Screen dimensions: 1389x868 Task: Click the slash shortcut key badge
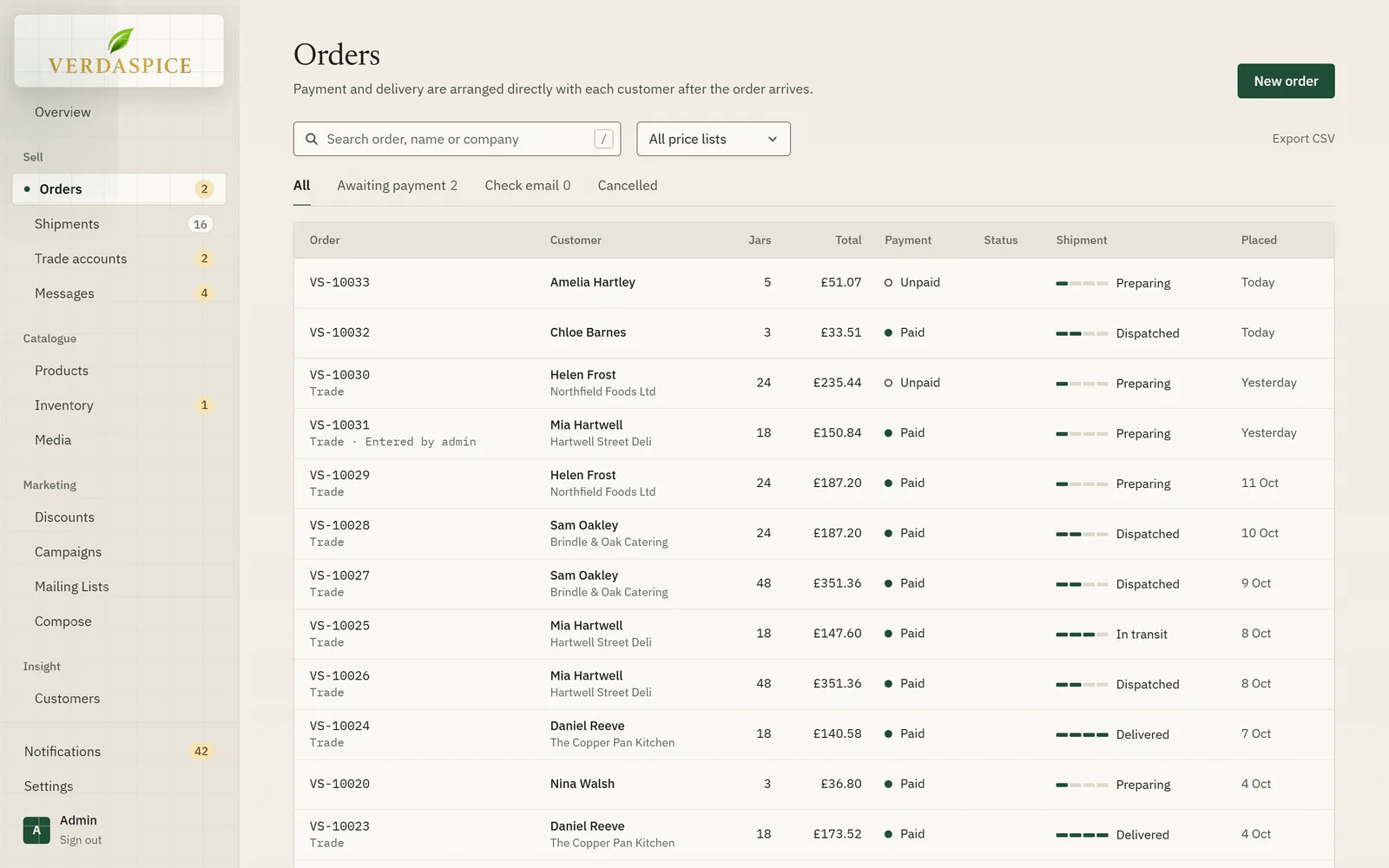[603, 139]
